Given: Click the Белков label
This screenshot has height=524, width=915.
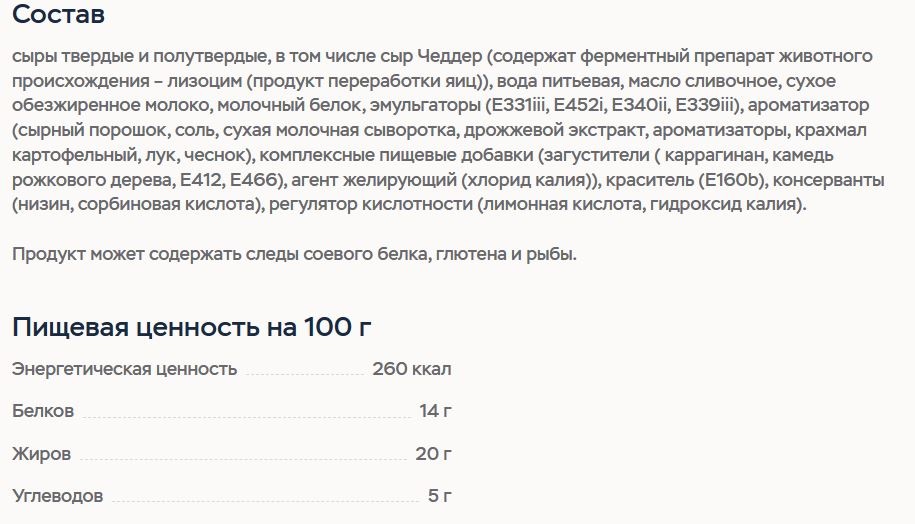Looking at the screenshot, I should (43, 411).
